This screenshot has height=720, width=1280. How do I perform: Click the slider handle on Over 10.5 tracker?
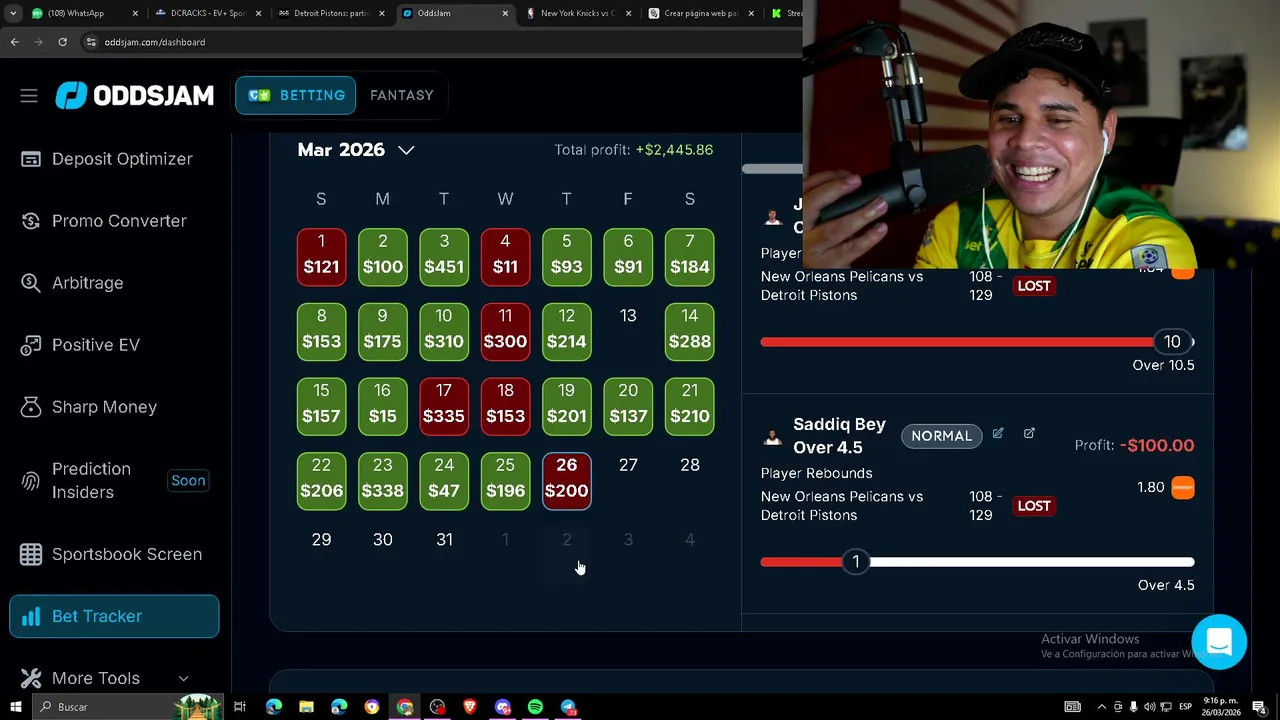[x=1172, y=342]
